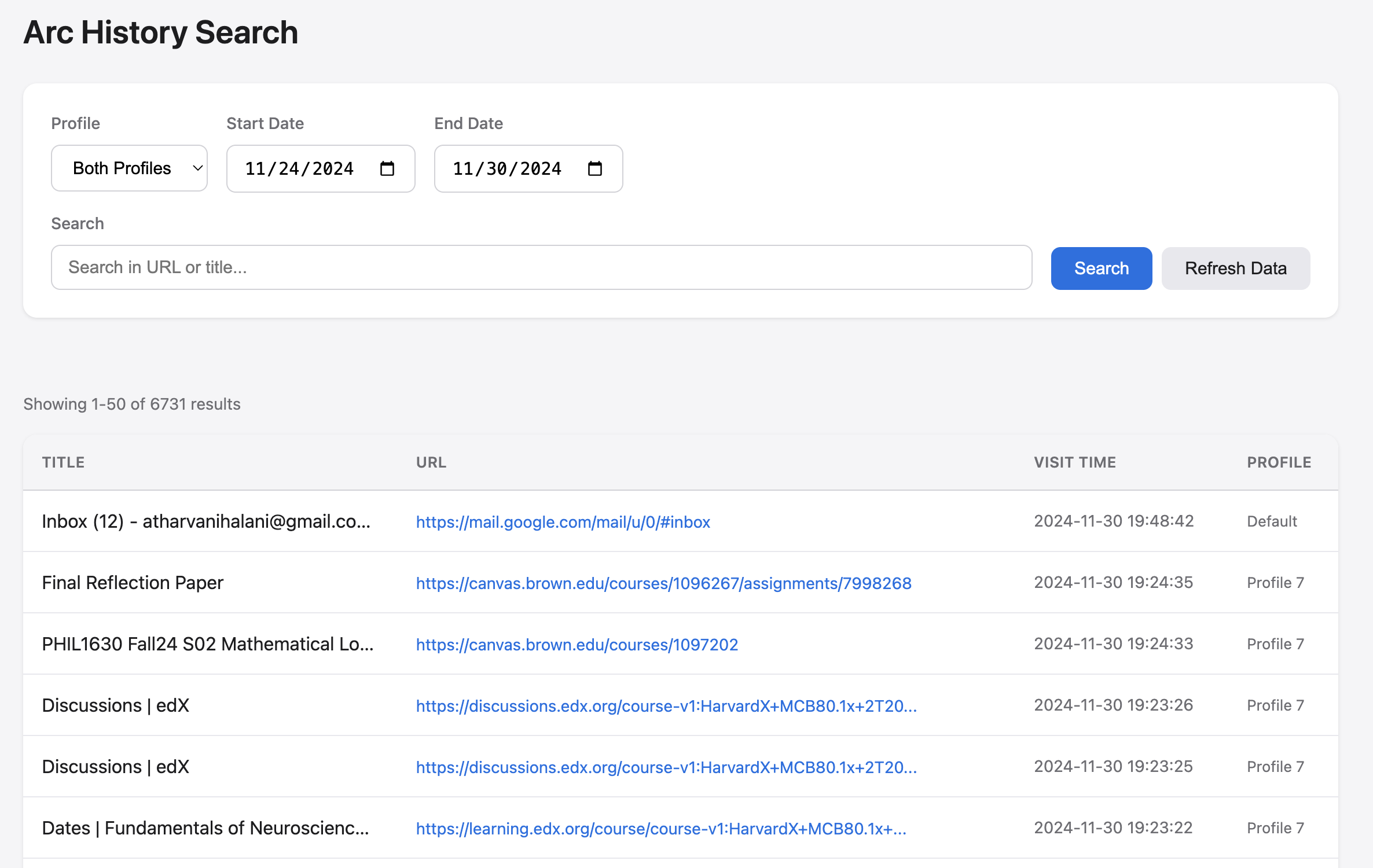
Task: Select the Dates | Fundamentals of Neuroscience title
Action: click(x=205, y=828)
